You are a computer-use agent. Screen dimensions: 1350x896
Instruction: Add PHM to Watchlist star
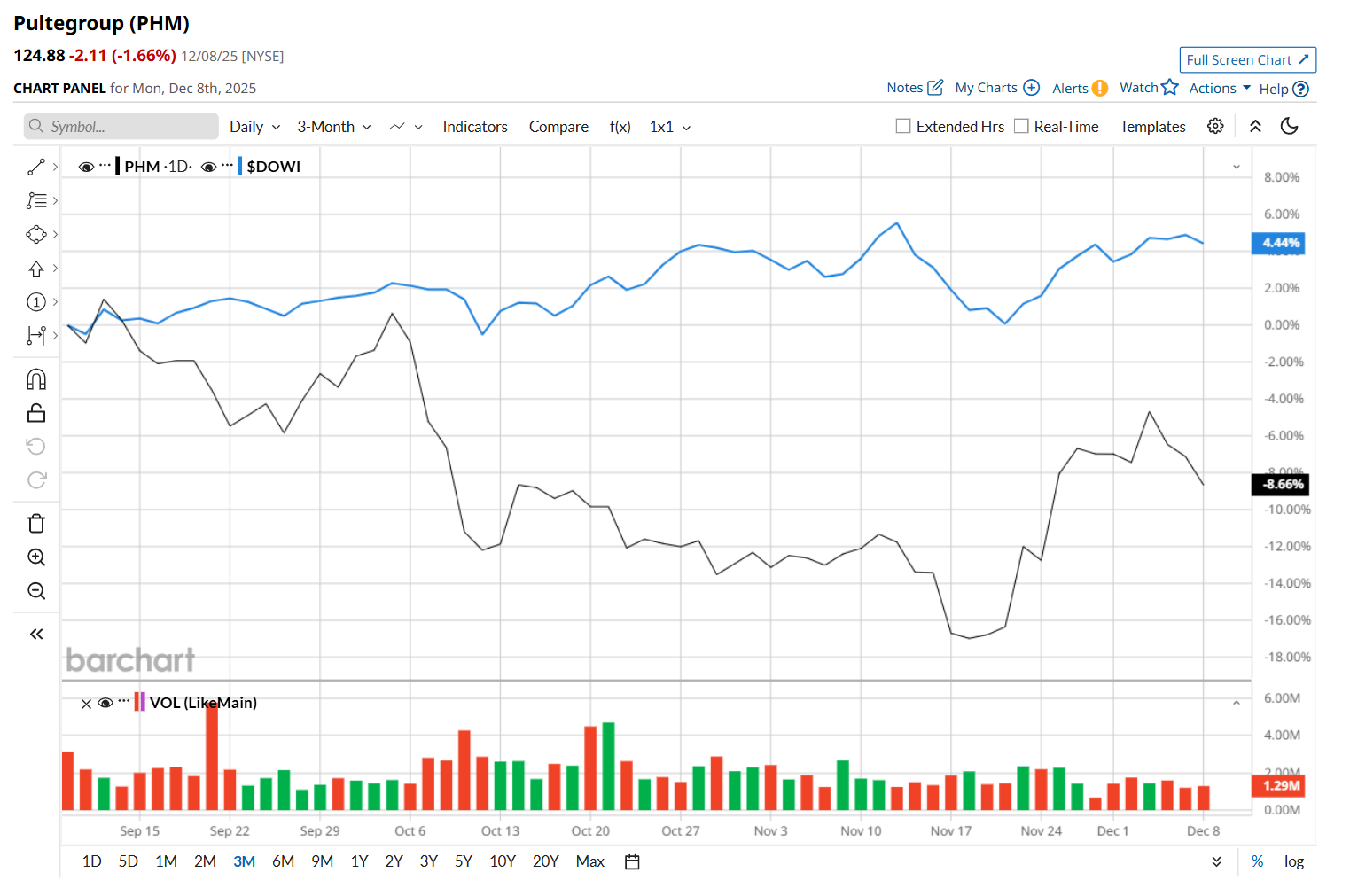(1149, 87)
